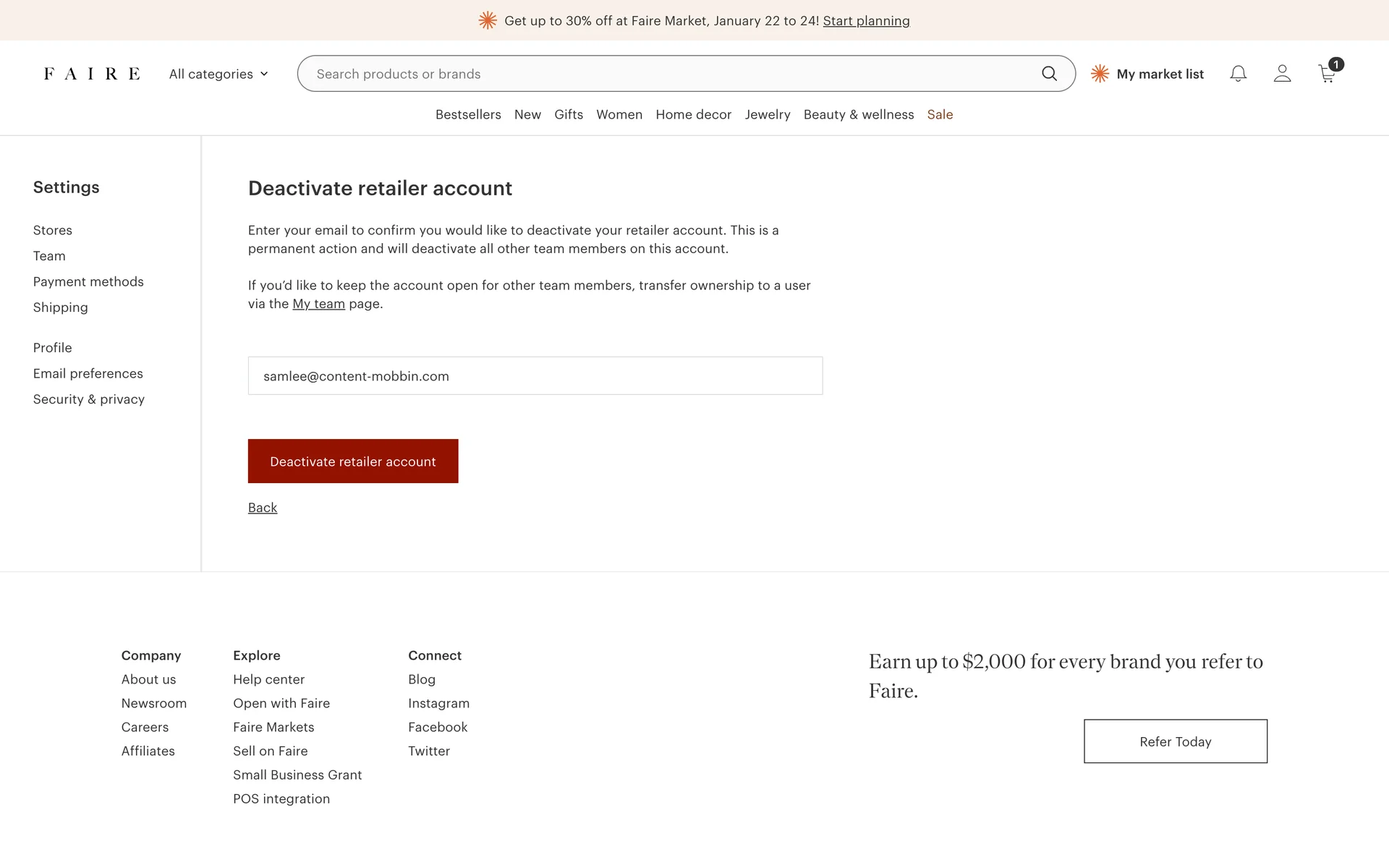Screen dimensions: 1389x868
Task: Click Deactivate retailer account button
Action: point(352,461)
